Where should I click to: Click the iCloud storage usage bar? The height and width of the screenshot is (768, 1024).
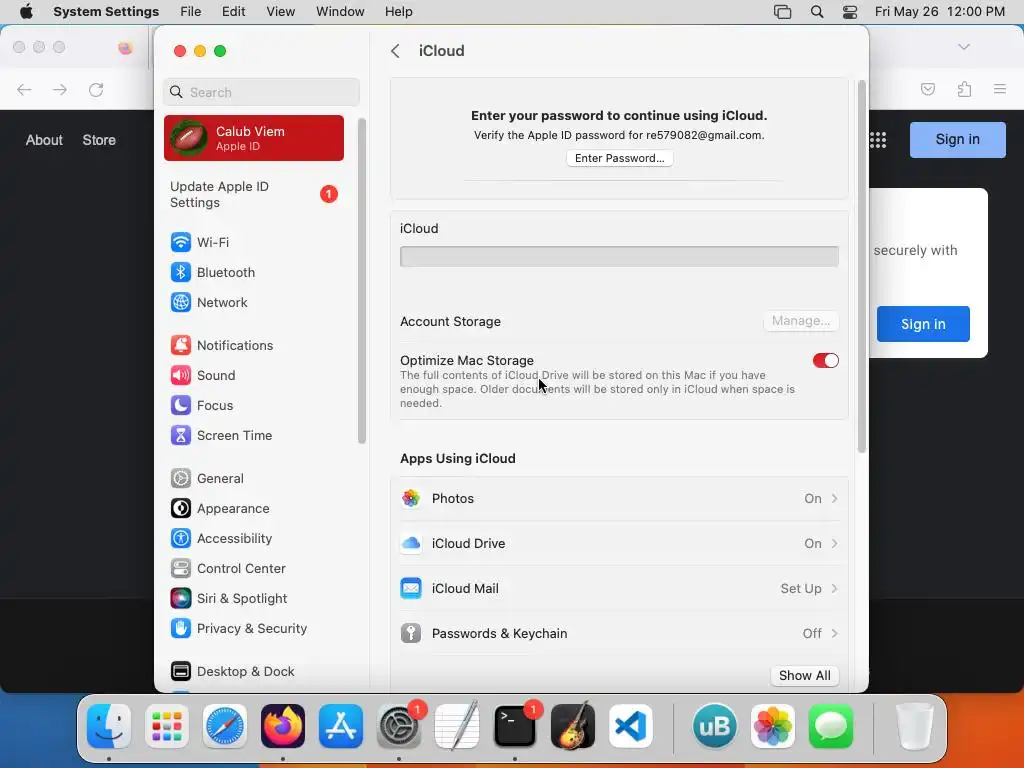tap(619, 257)
